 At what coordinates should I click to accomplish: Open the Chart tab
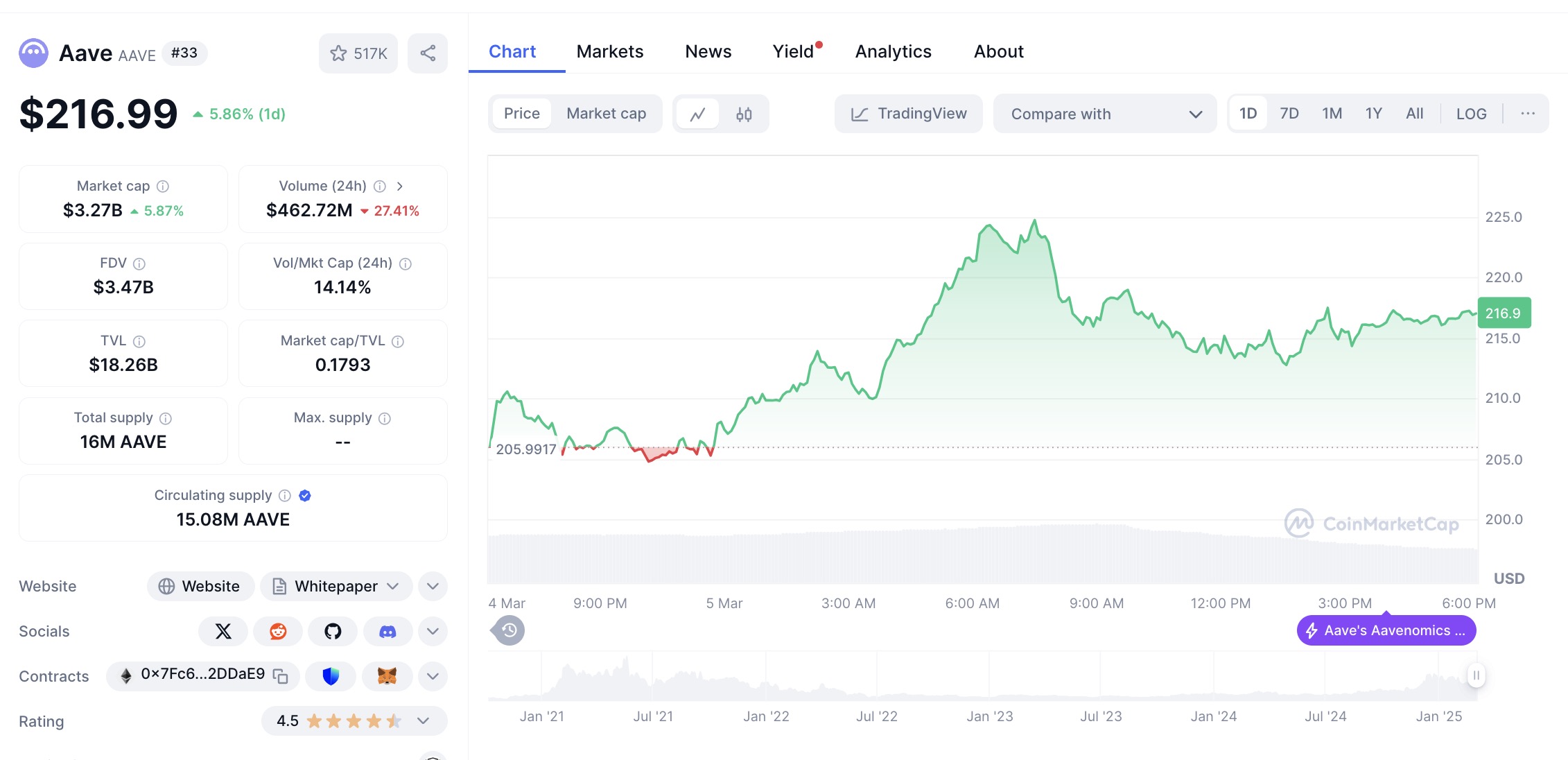512,52
